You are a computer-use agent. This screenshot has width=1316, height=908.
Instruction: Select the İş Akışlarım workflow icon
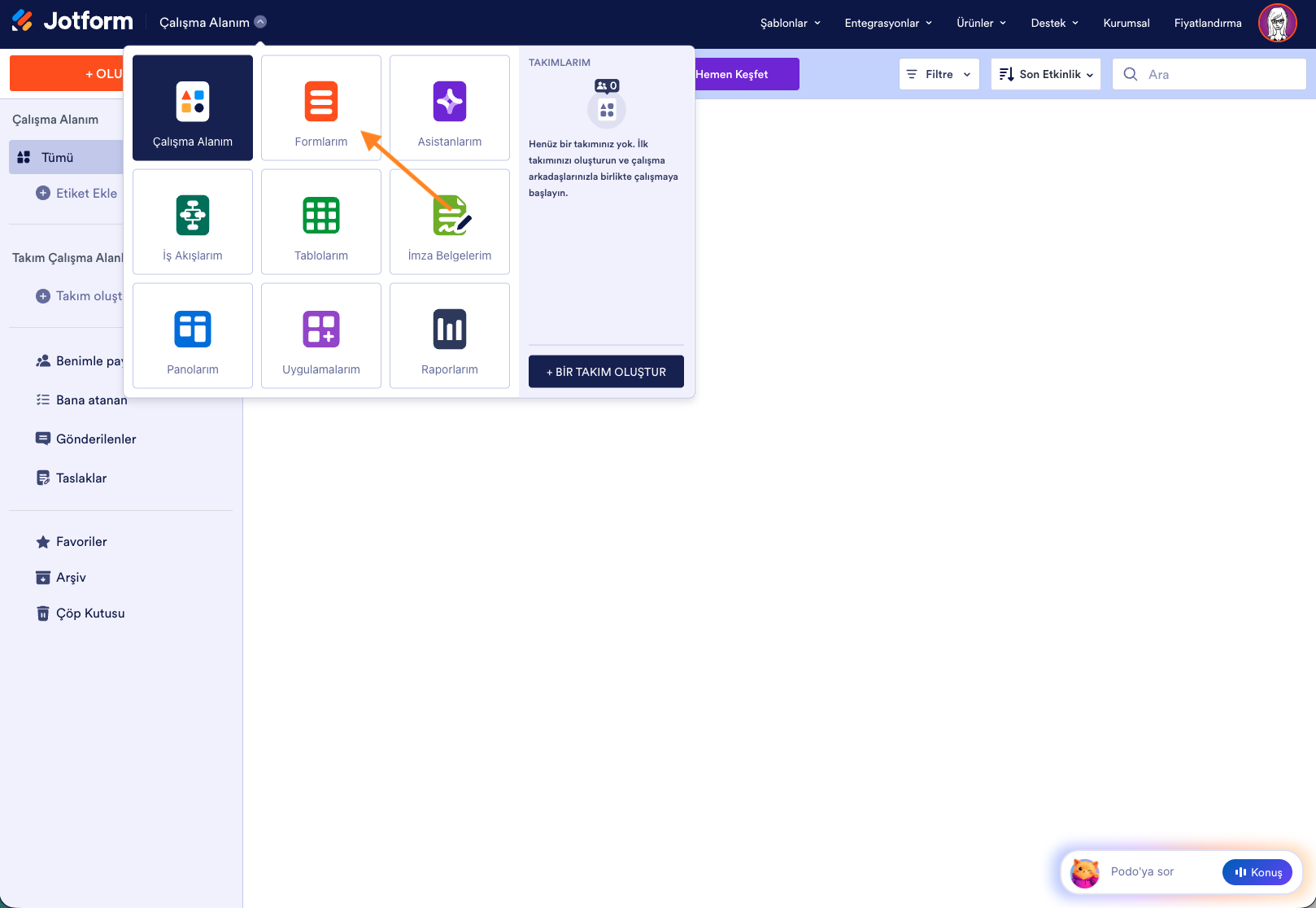193,216
